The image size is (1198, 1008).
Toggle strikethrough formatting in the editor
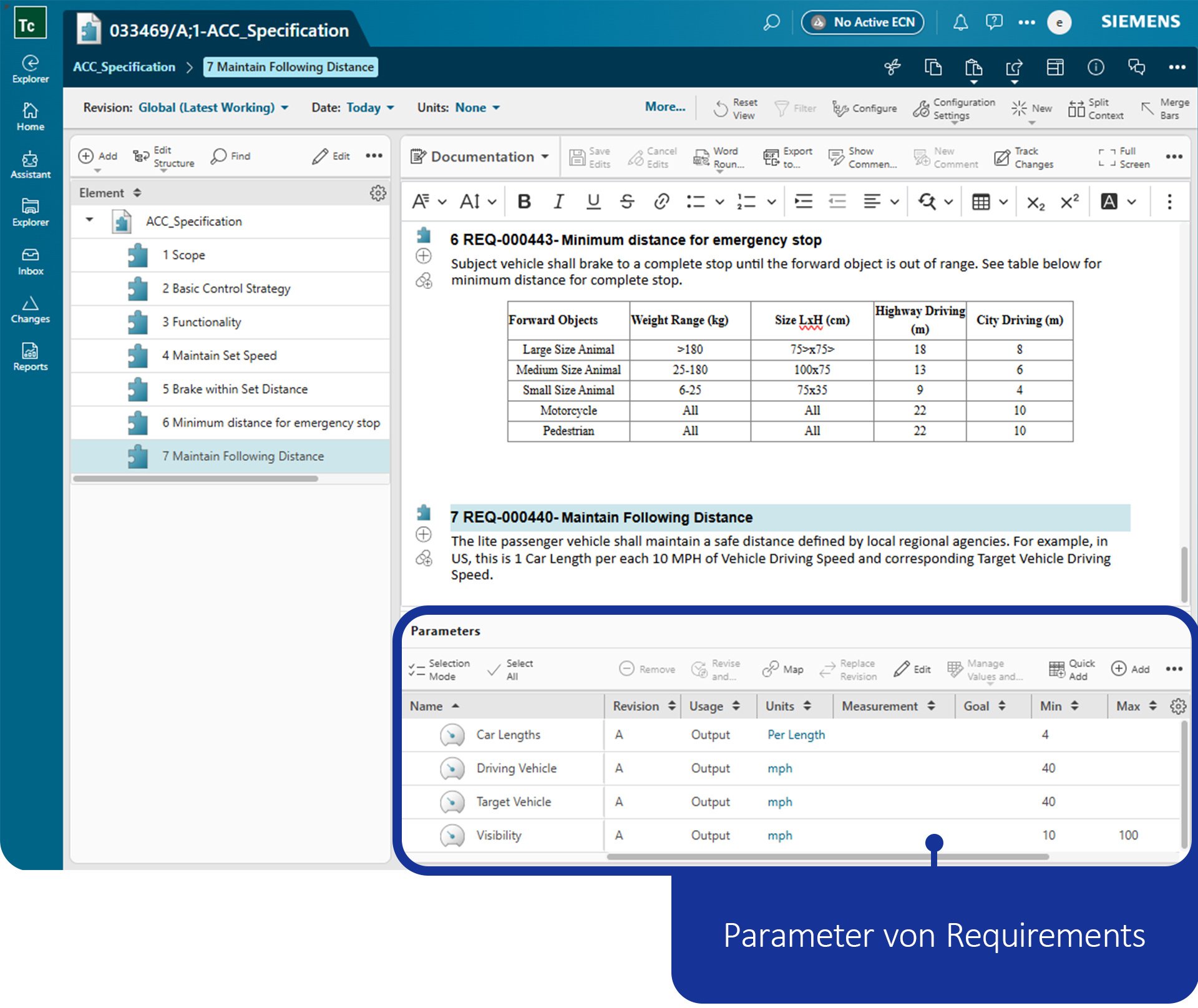click(627, 202)
